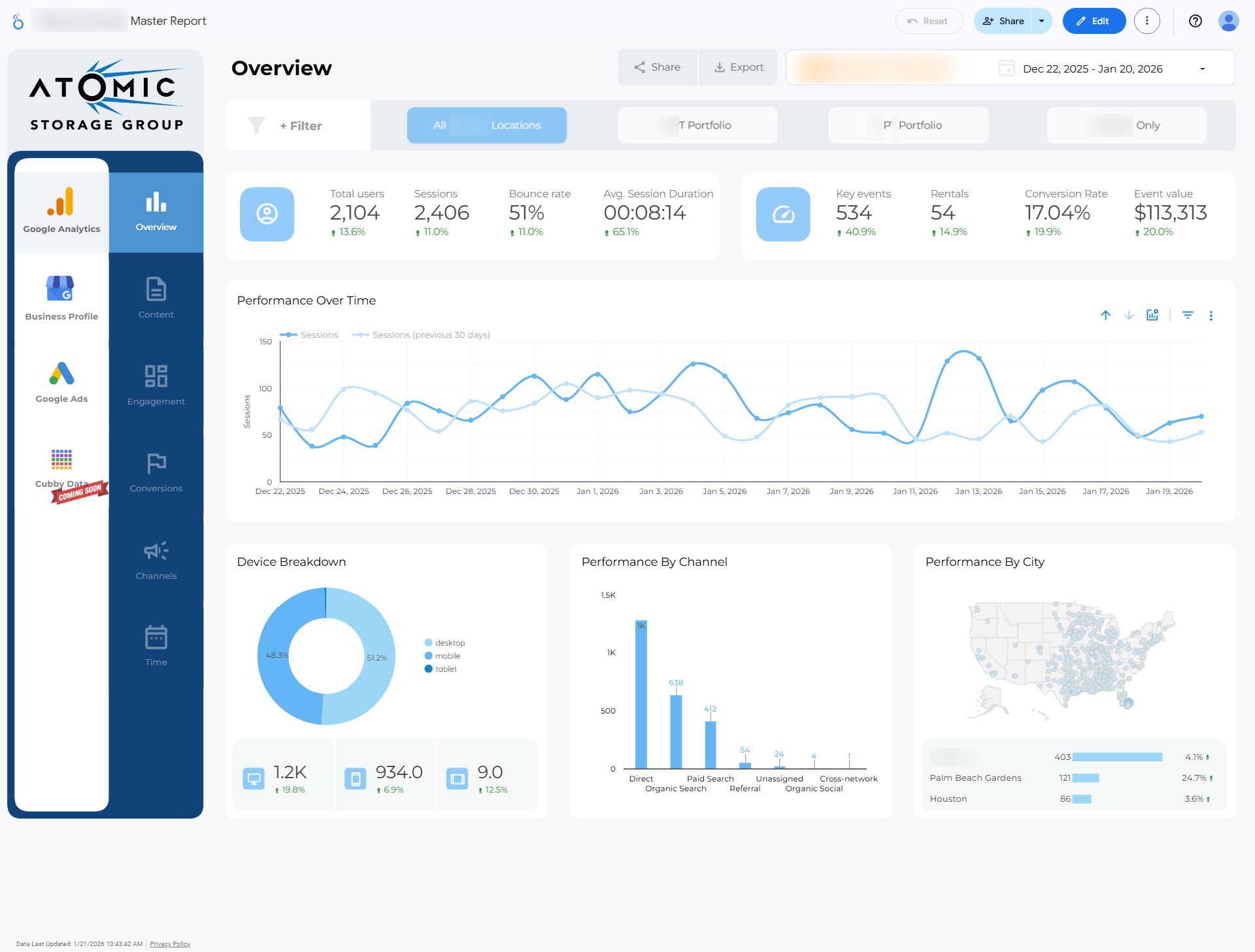Toggle the All Locations filter button
The height and width of the screenshot is (952, 1255).
pos(487,125)
